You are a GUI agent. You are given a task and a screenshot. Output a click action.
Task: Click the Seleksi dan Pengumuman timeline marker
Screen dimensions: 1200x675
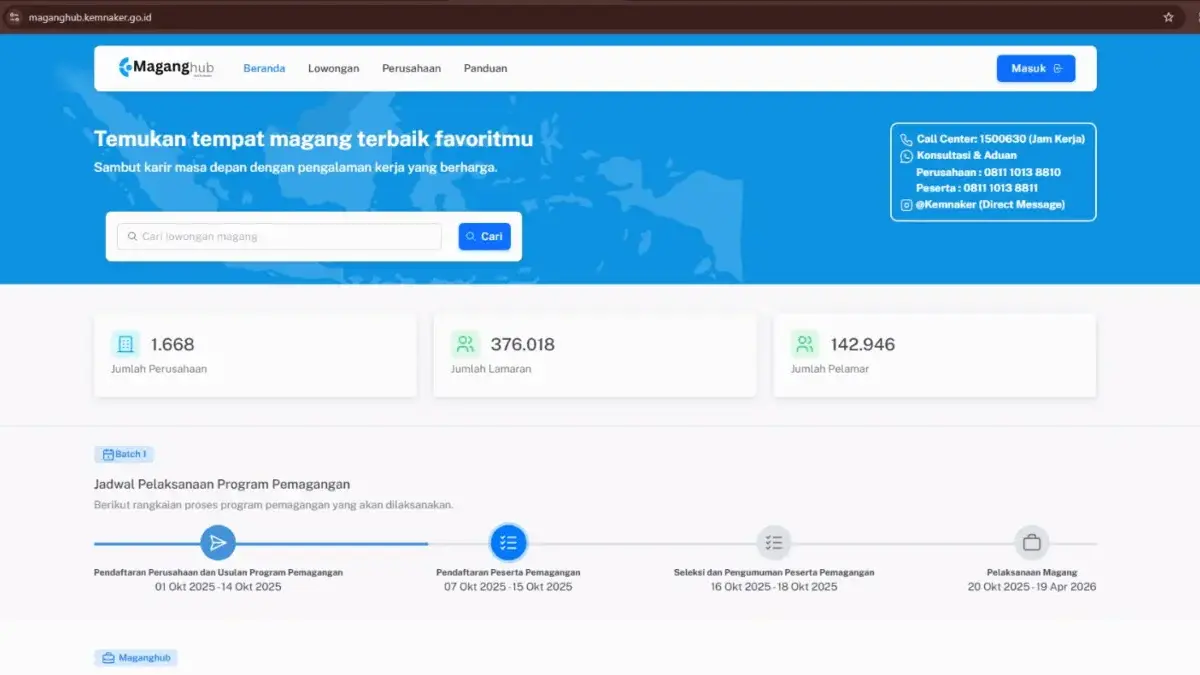pos(774,541)
